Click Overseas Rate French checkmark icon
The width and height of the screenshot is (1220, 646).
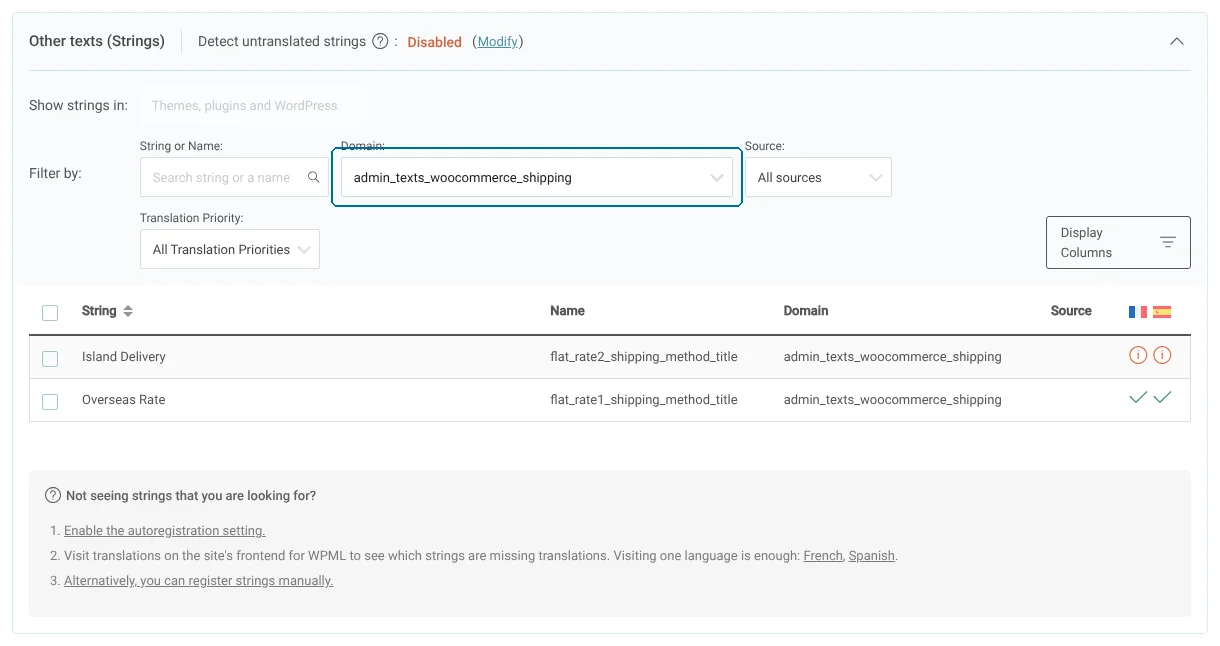pyautogui.click(x=1138, y=398)
